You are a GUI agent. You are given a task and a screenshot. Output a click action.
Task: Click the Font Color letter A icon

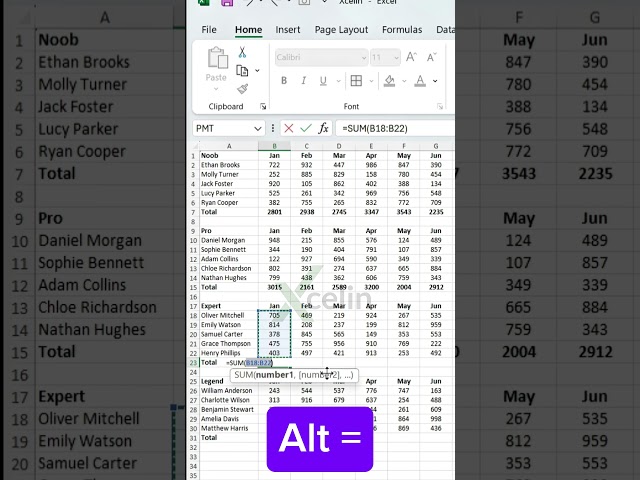420,81
